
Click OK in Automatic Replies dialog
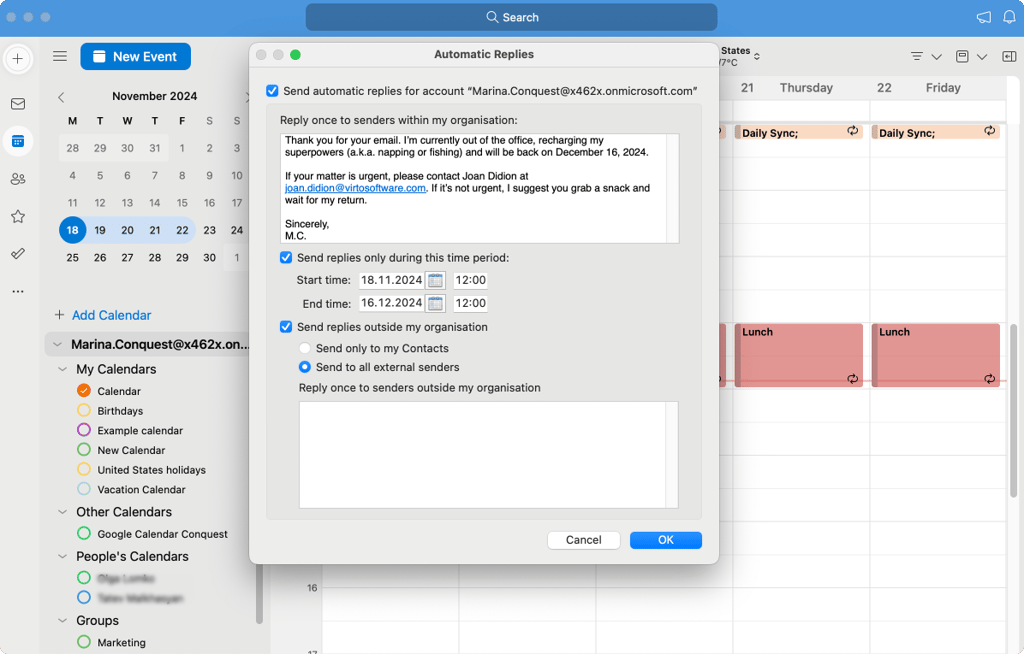pyautogui.click(x=665, y=540)
